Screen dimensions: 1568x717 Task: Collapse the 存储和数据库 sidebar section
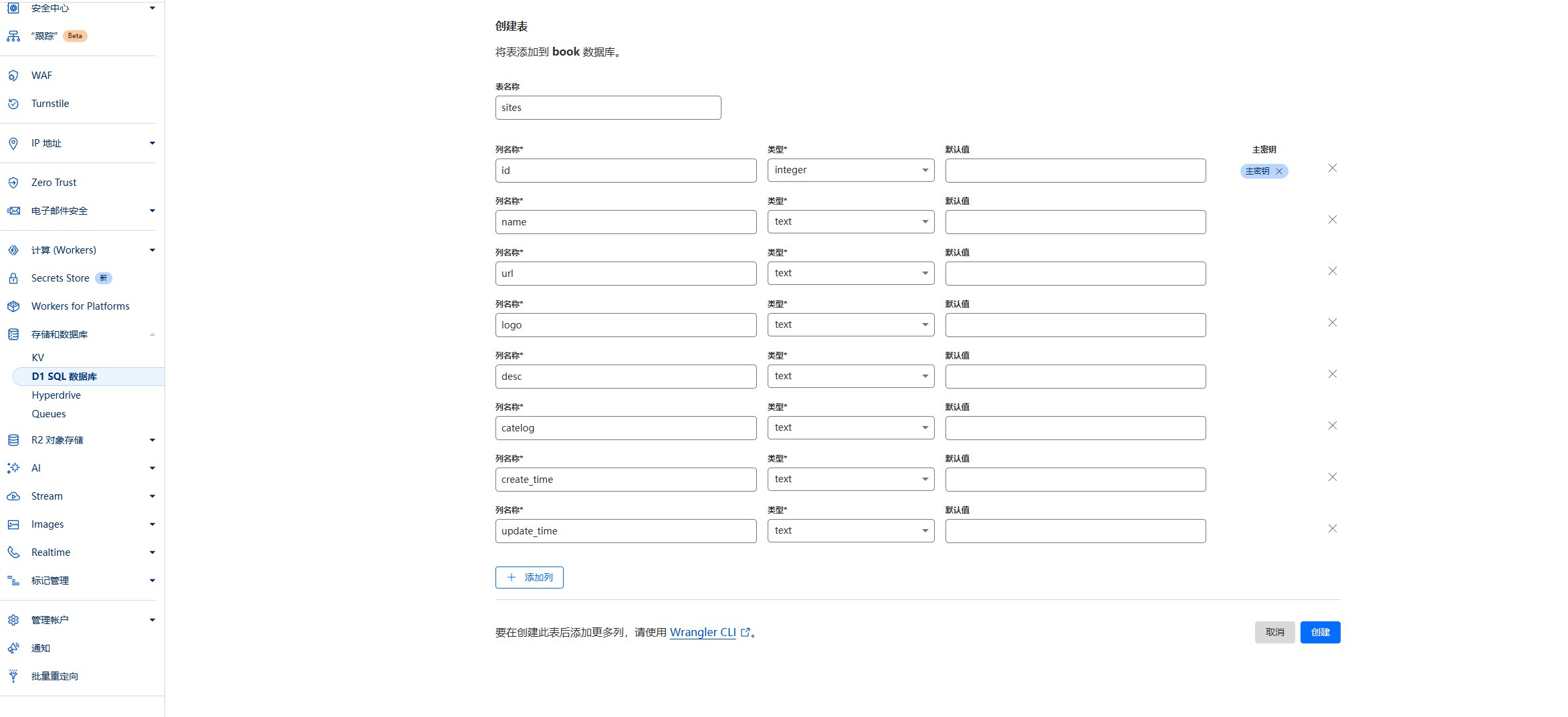pos(152,334)
